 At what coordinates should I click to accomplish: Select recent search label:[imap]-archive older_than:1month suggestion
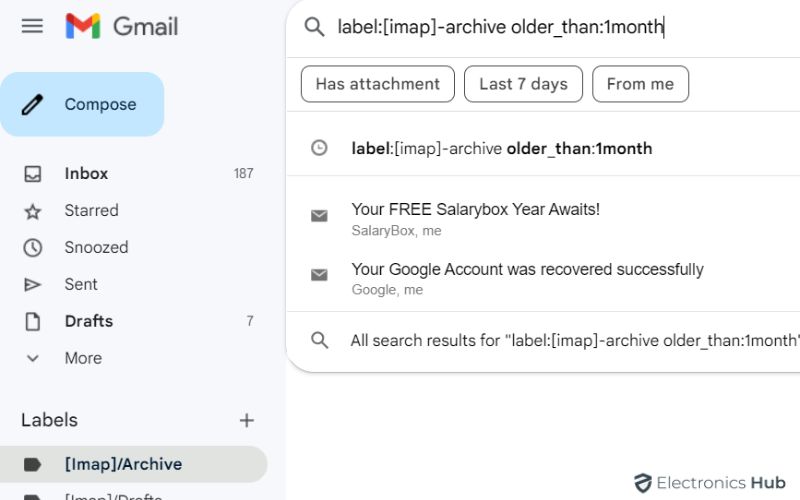[501, 149]
